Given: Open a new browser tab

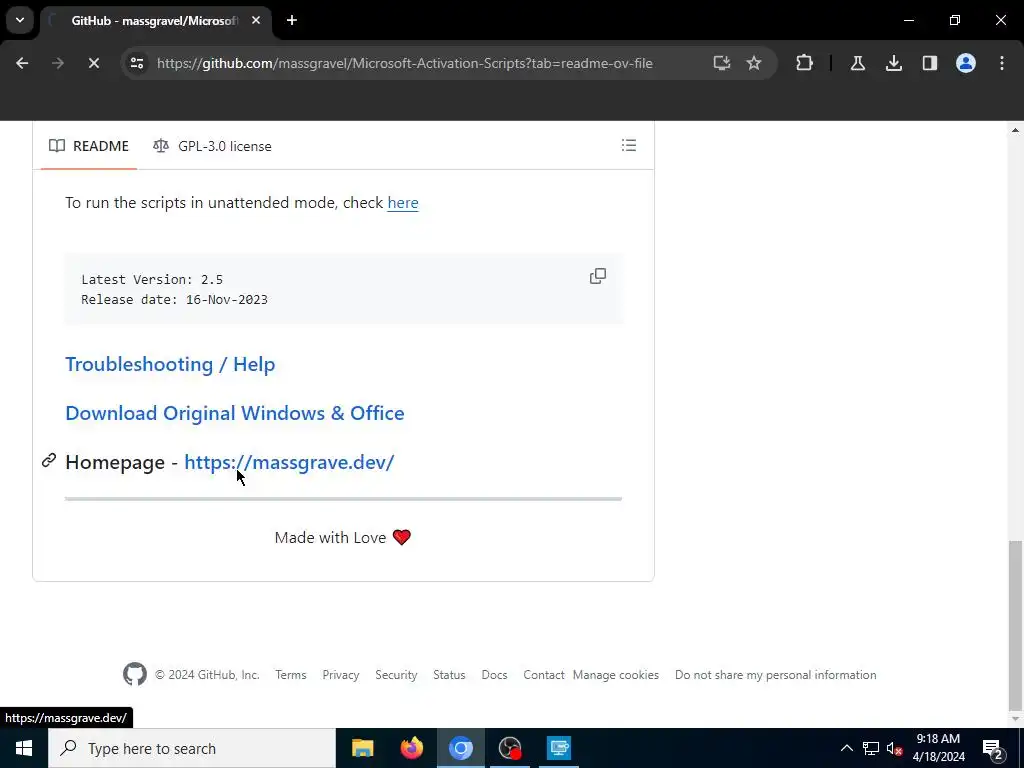Looking at the screenshot, I should pyautogui.click(x=292, y=20).
